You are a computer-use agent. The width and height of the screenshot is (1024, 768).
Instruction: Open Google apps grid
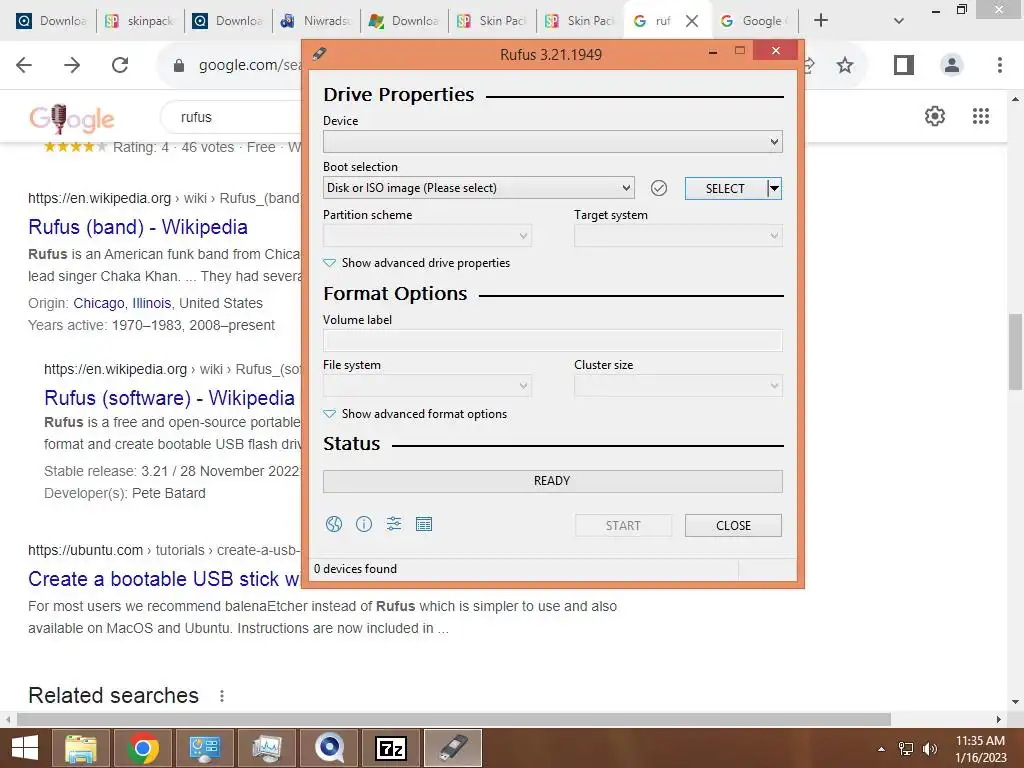pos(980,116)
